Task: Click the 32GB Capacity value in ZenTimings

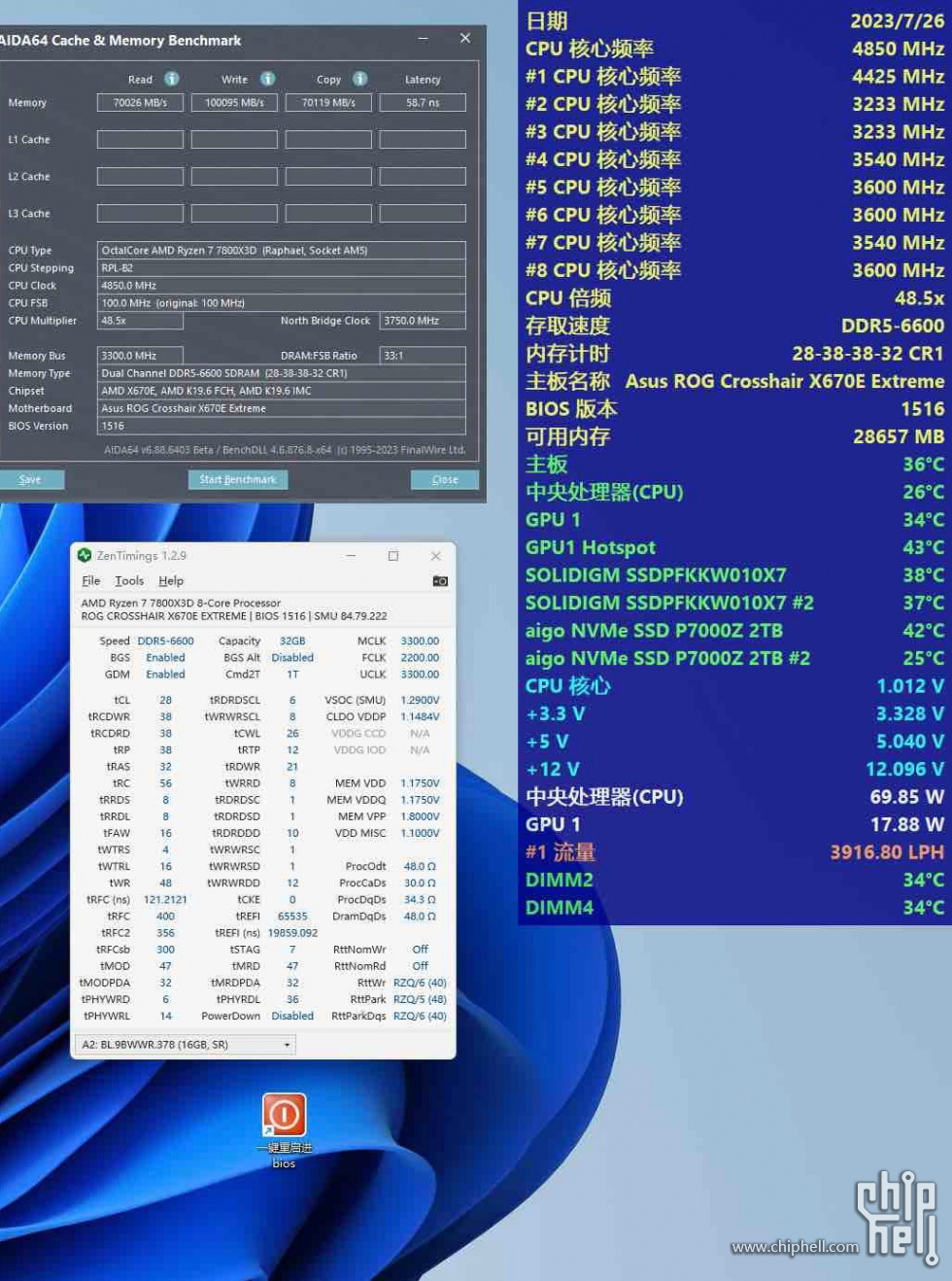Action: [292, 641]
